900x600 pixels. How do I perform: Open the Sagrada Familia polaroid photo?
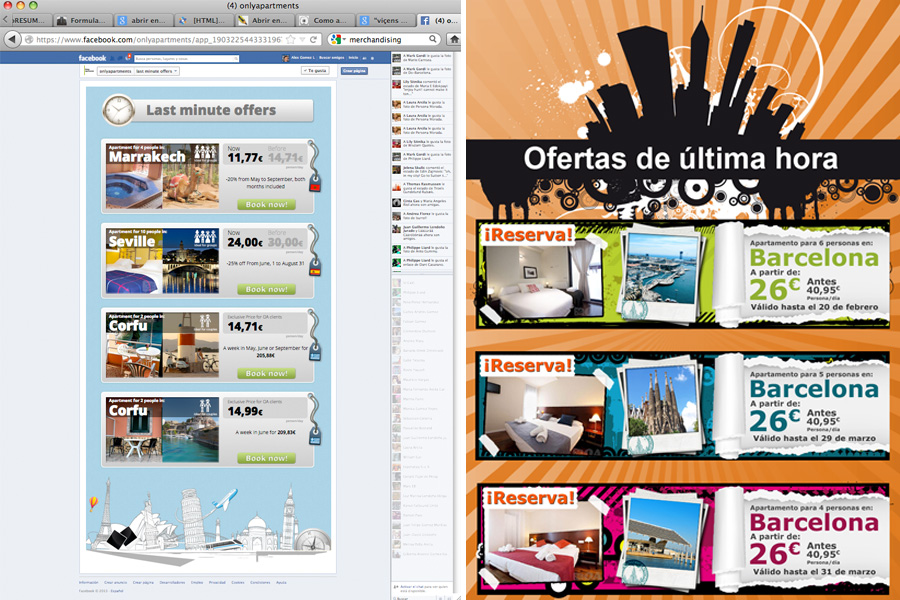(662, 404)
